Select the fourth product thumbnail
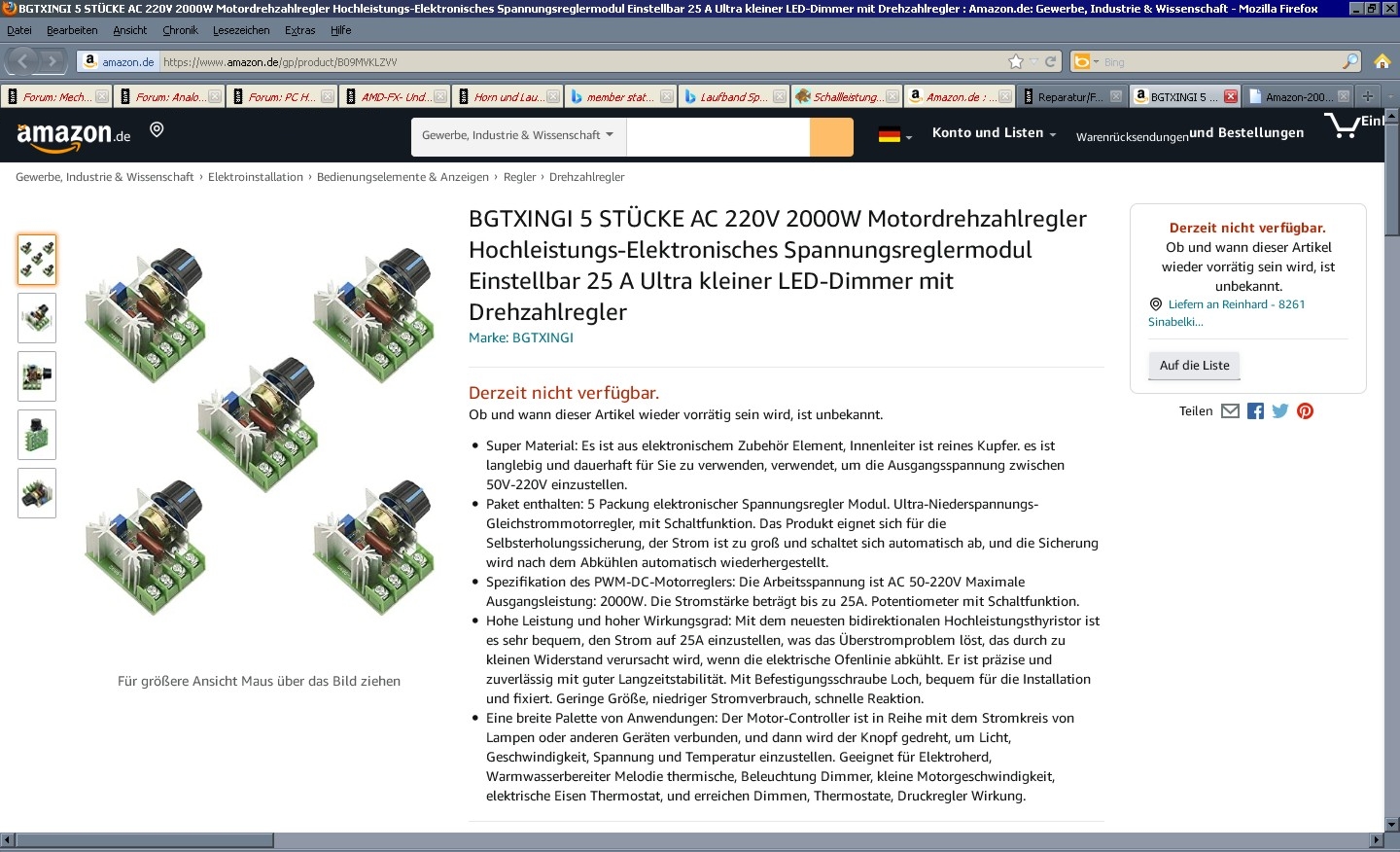Image resolution: width=1400 pixels, height=852 pixels. pyautogui.click(x=37, y=435)
